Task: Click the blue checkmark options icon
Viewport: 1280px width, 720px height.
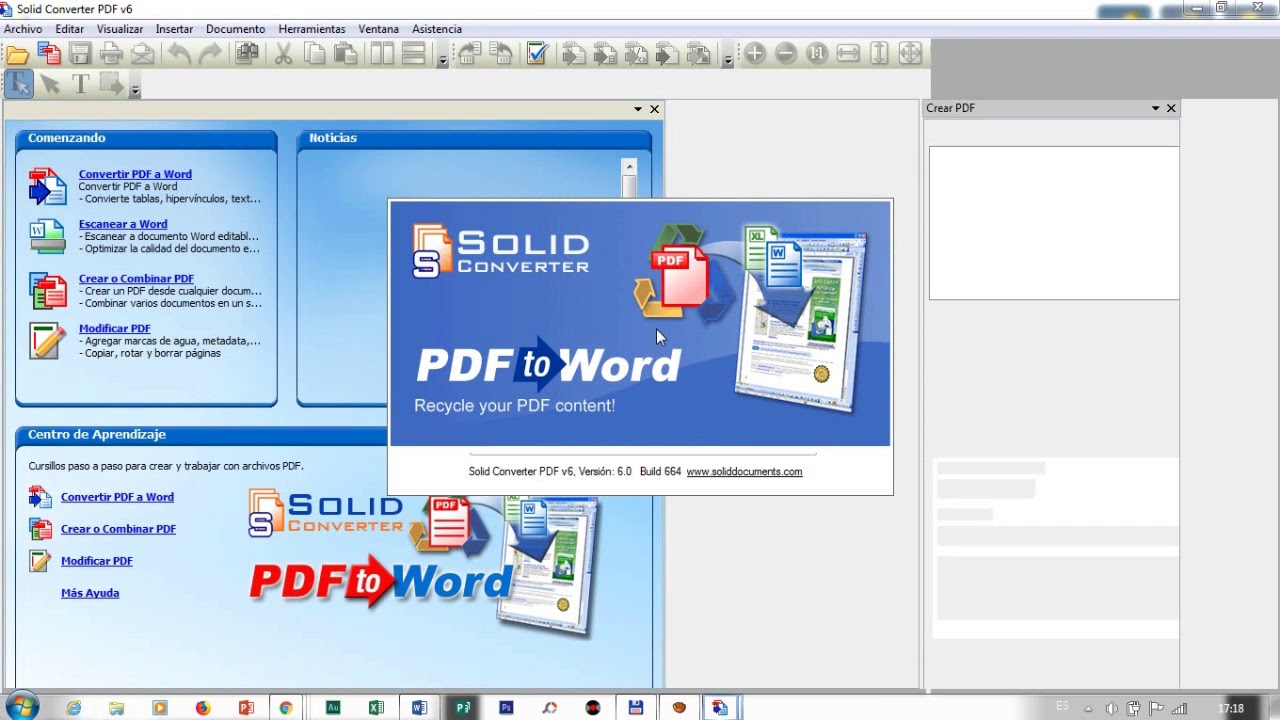Action: click(537, 54)
